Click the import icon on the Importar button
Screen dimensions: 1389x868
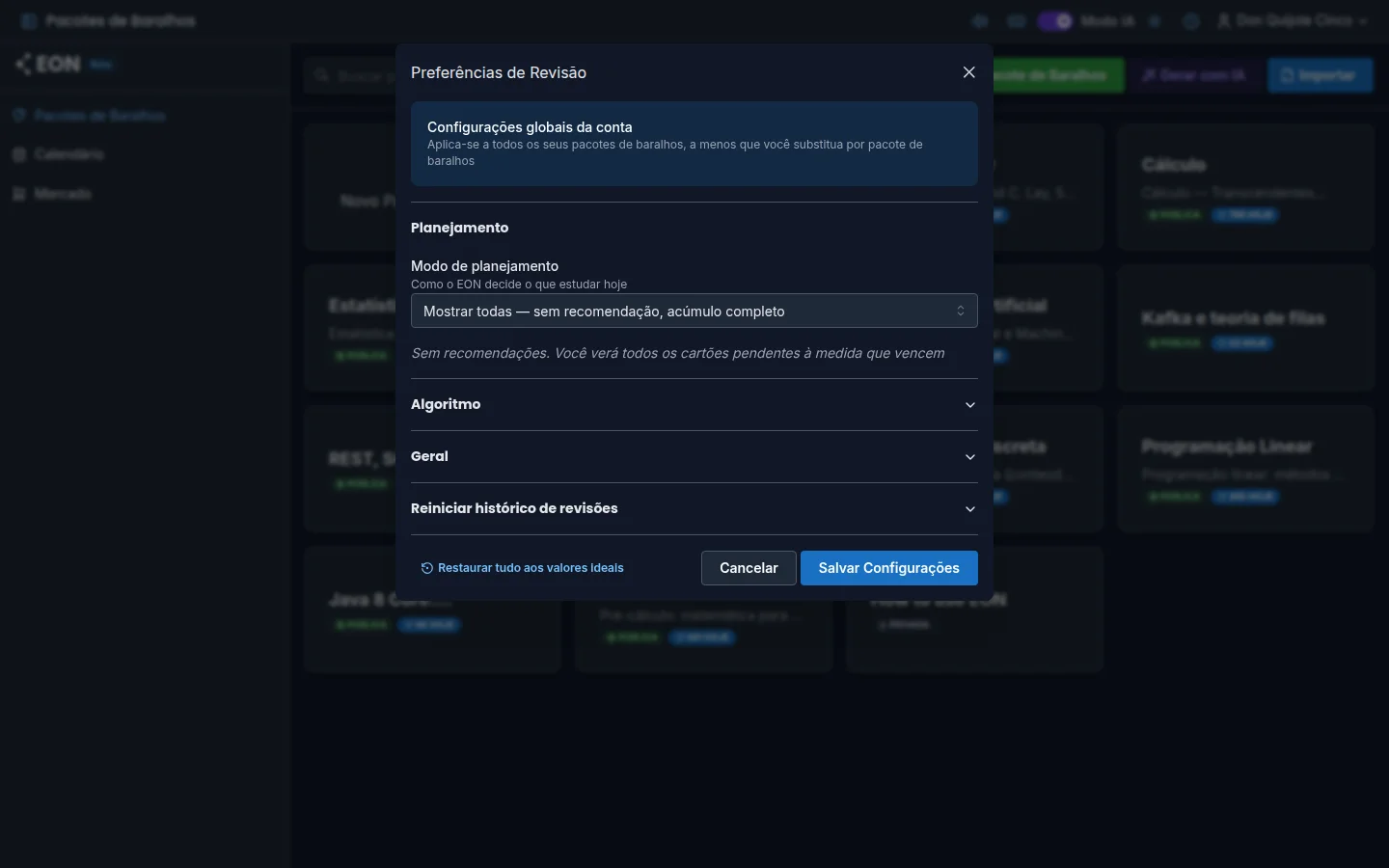[x=1287, y=75]
